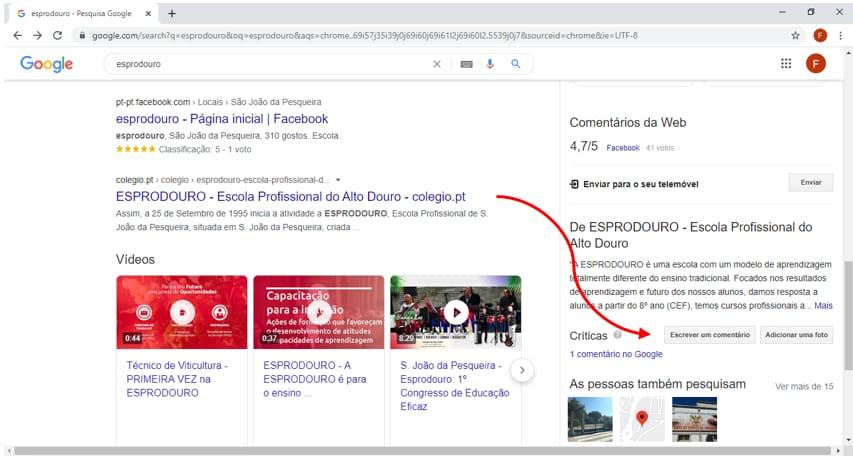Image resolution: width=853 pixels, height=456 pixels.
Task: Open '1 comentário no Google'
Action: (x=616, y=354)
